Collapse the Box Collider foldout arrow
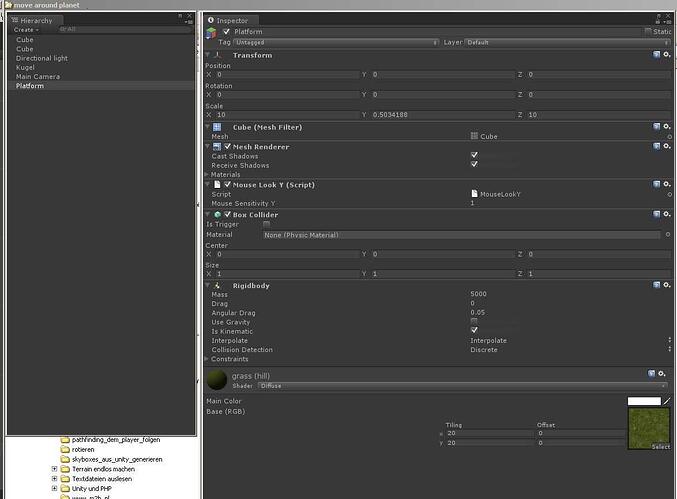The image size is (677, 499). [208, 214]
